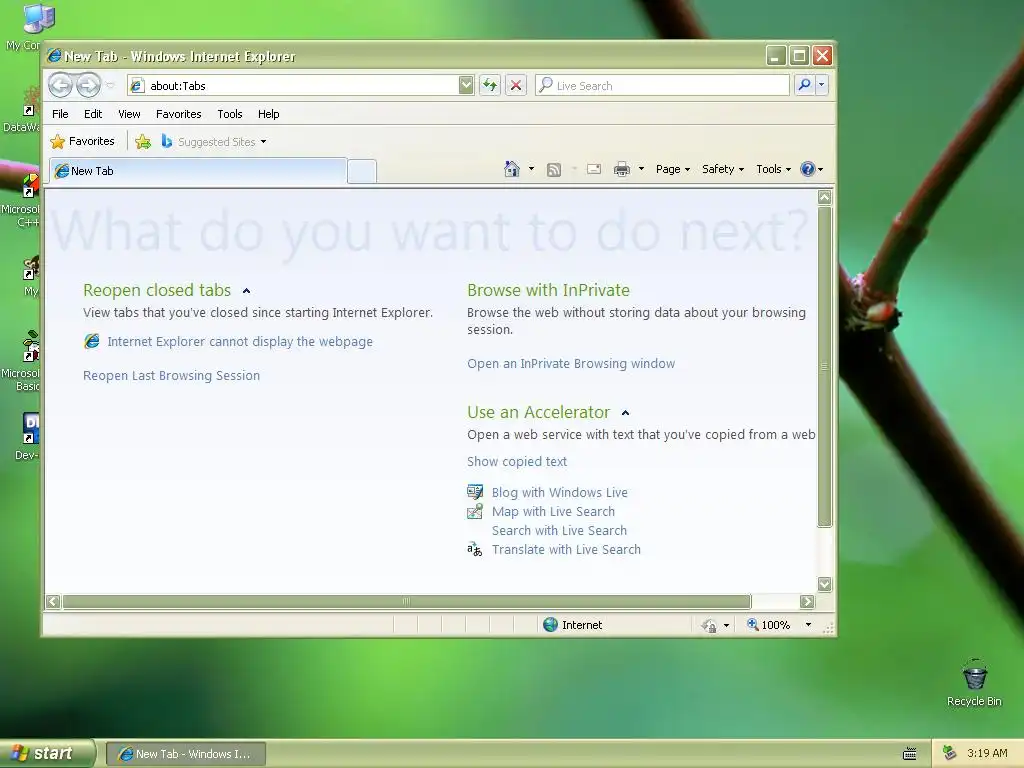Screen dimensions: 1024x768
Task: Open the Page command bar menu
Action: coord(673,169)
